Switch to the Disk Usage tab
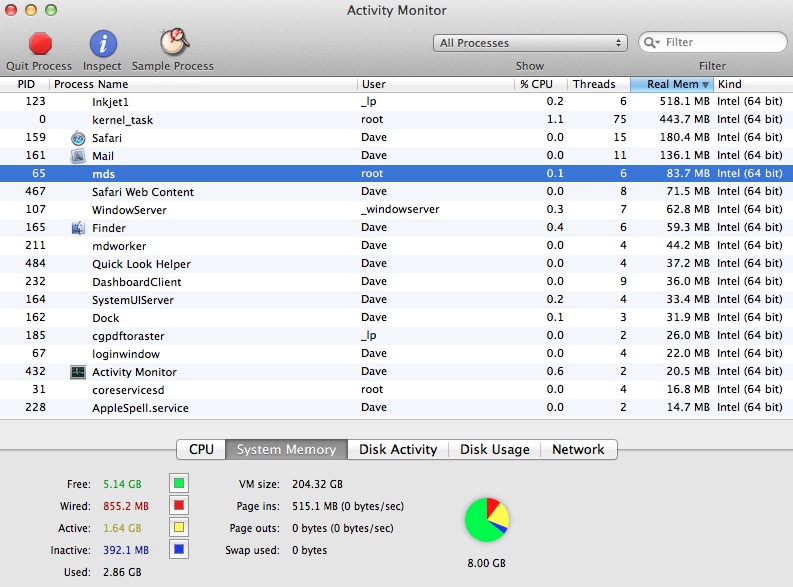Image resolution: width=793 pixels, height=587 pixels. (x=495, y=449)
